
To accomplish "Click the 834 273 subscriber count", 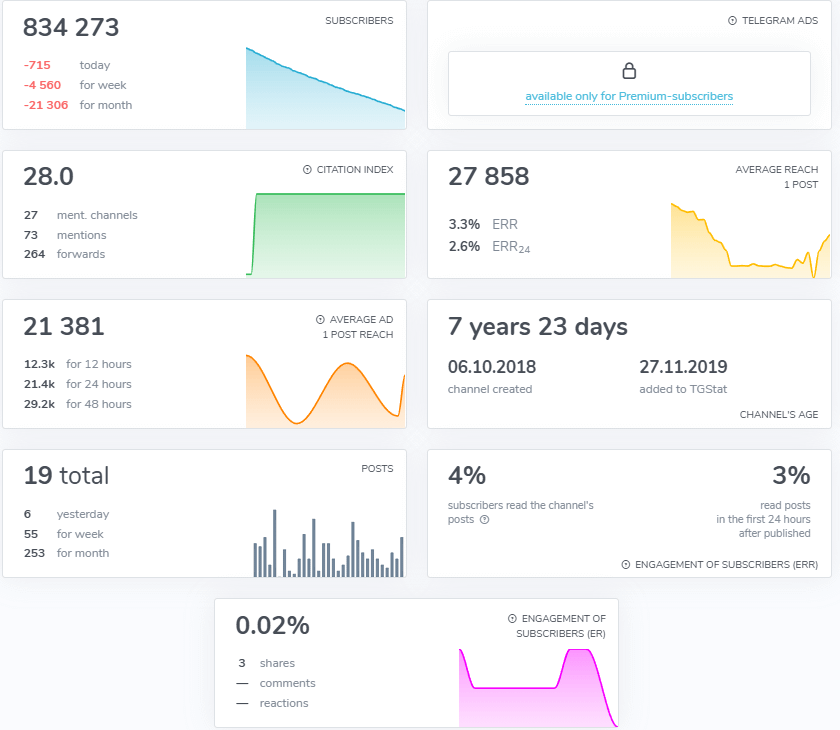I will [x=71, y=28].
